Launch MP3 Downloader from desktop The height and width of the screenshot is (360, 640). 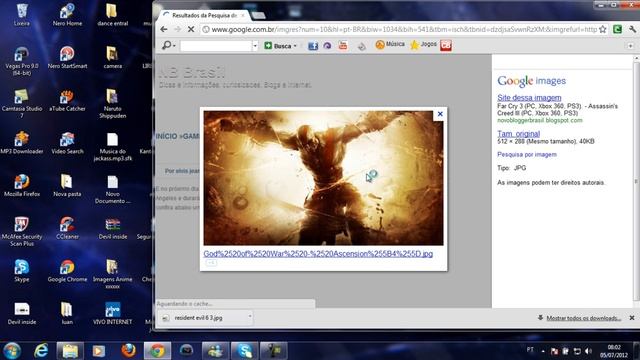[22, 143]
